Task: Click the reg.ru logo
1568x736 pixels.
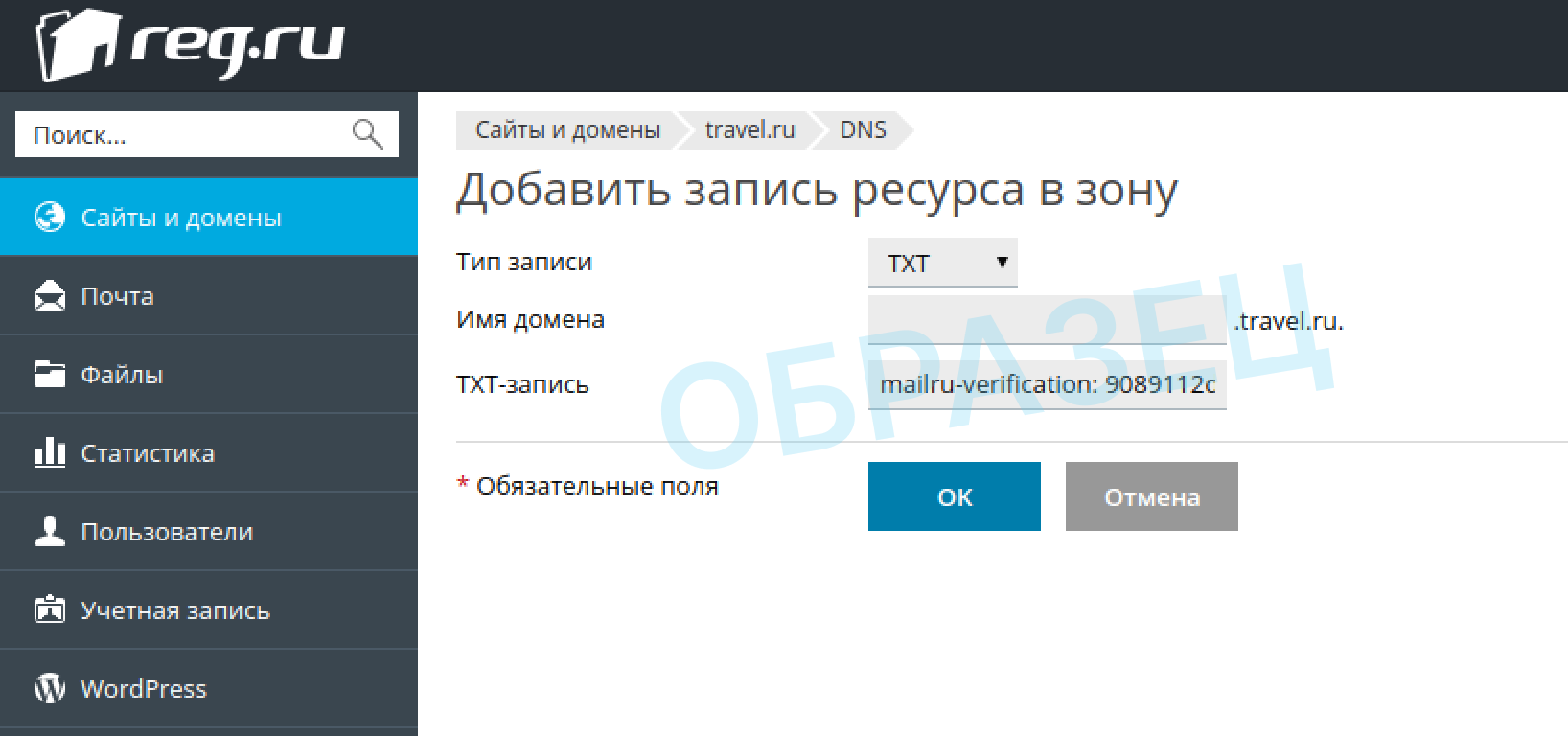Action: coord(191,44)
